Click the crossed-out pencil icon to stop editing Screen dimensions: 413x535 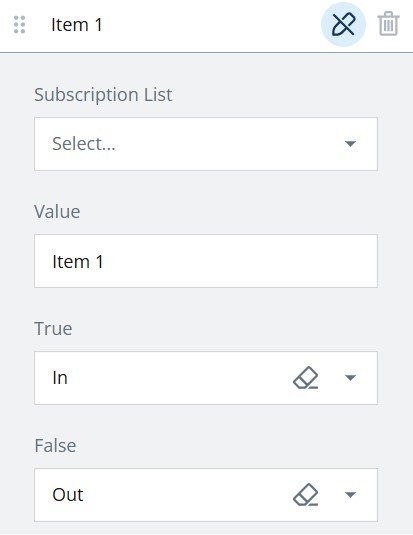tap(343, 24)
